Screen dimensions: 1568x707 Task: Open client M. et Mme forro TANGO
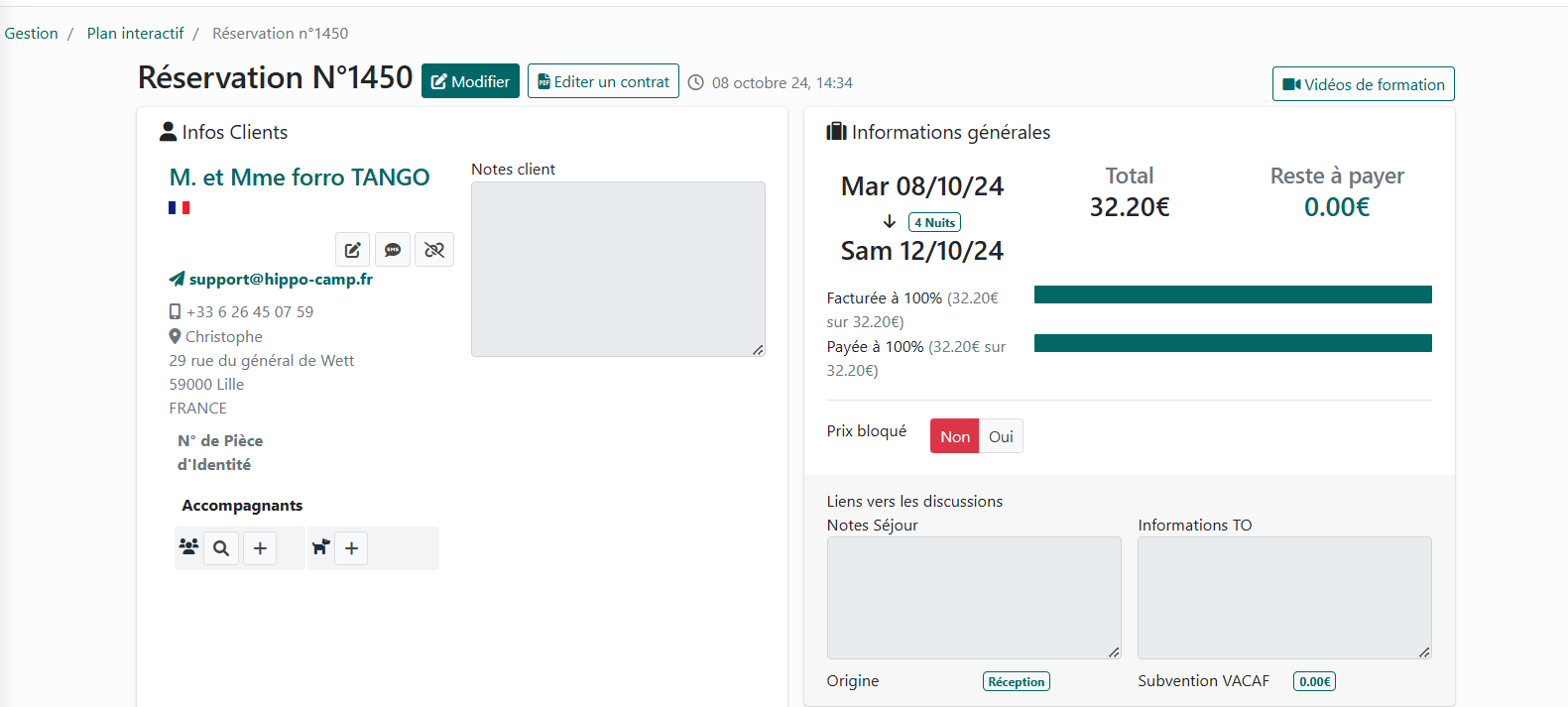300,177
